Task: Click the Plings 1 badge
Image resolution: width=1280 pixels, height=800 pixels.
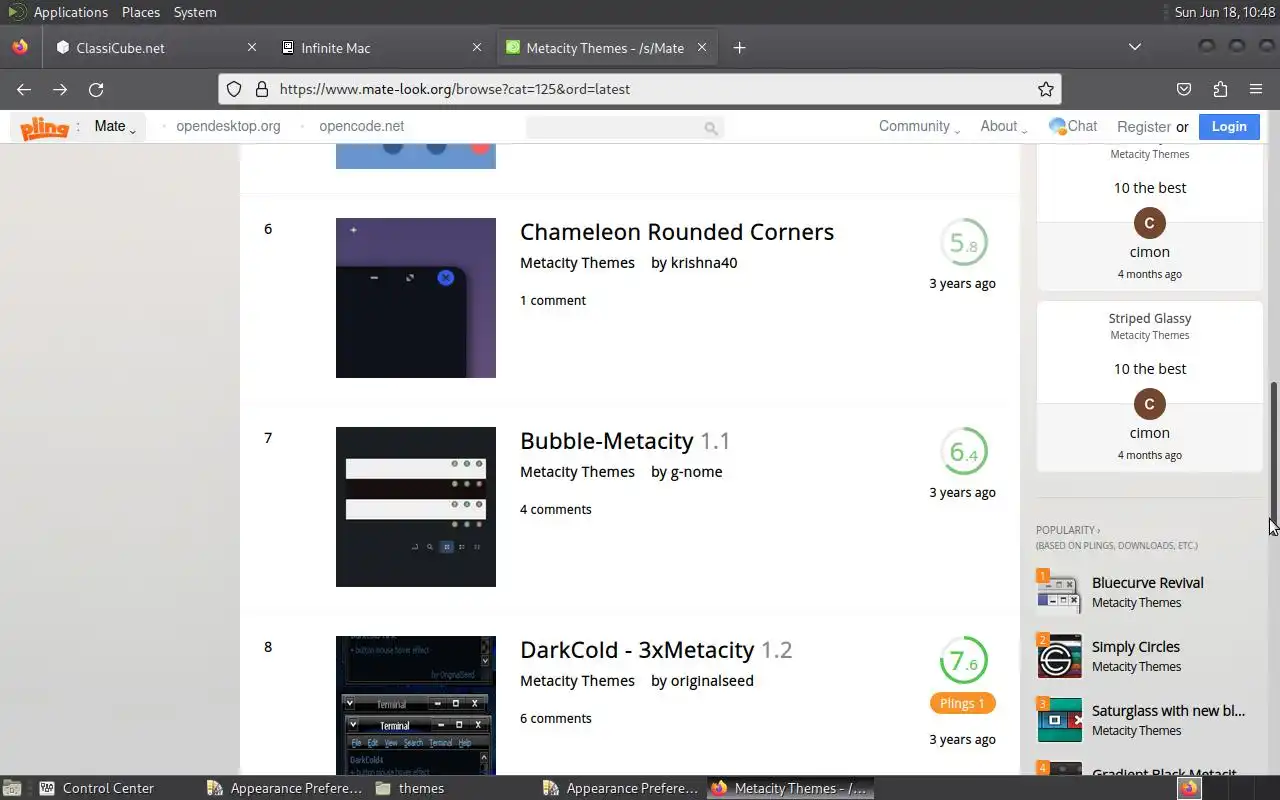Action: click(x=963, y=703)
